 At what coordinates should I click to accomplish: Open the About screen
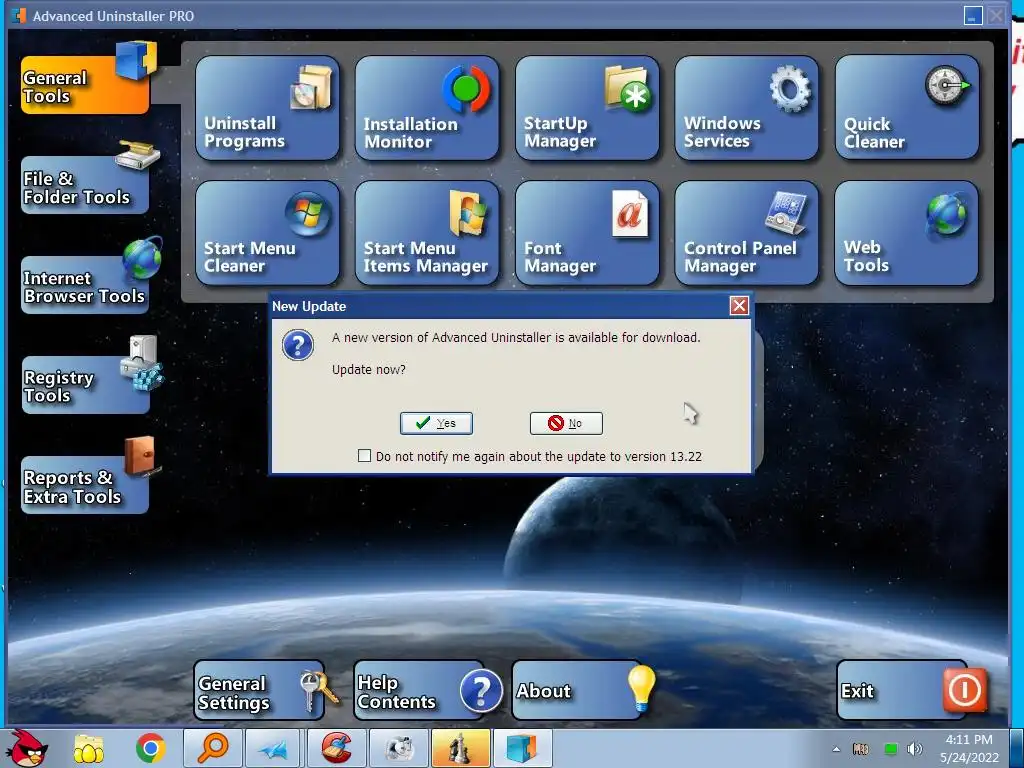tap(577, 691)
